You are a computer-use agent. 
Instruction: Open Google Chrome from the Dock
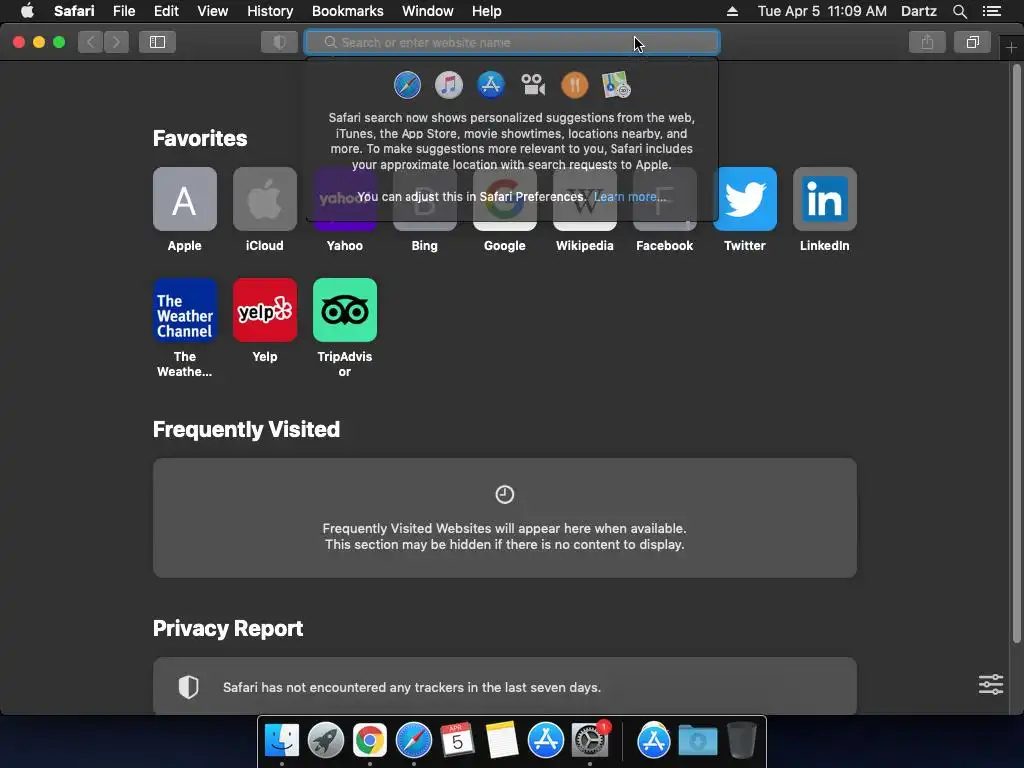[370, 741]
